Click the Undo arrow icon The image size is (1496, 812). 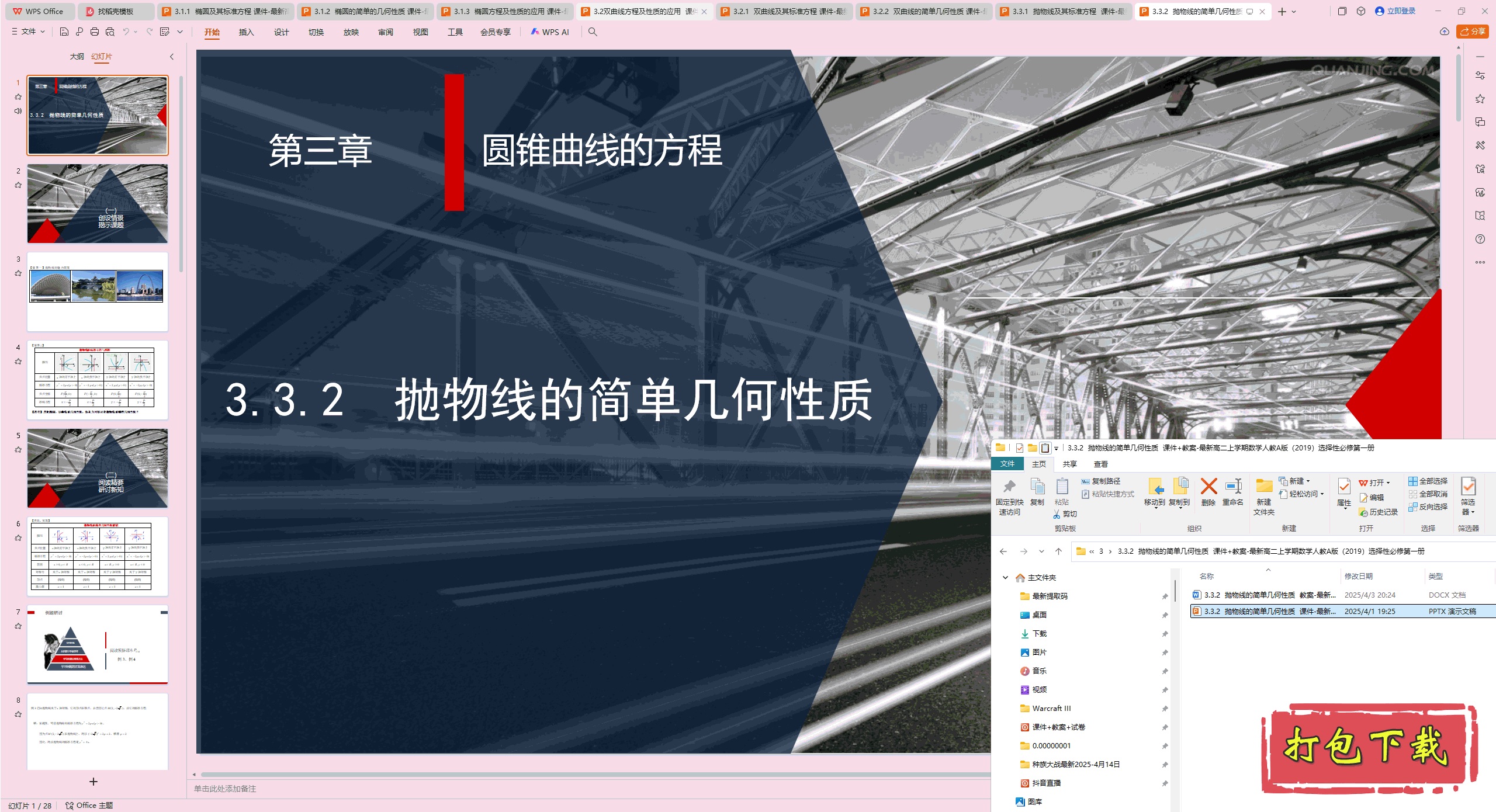pos(126,32)
